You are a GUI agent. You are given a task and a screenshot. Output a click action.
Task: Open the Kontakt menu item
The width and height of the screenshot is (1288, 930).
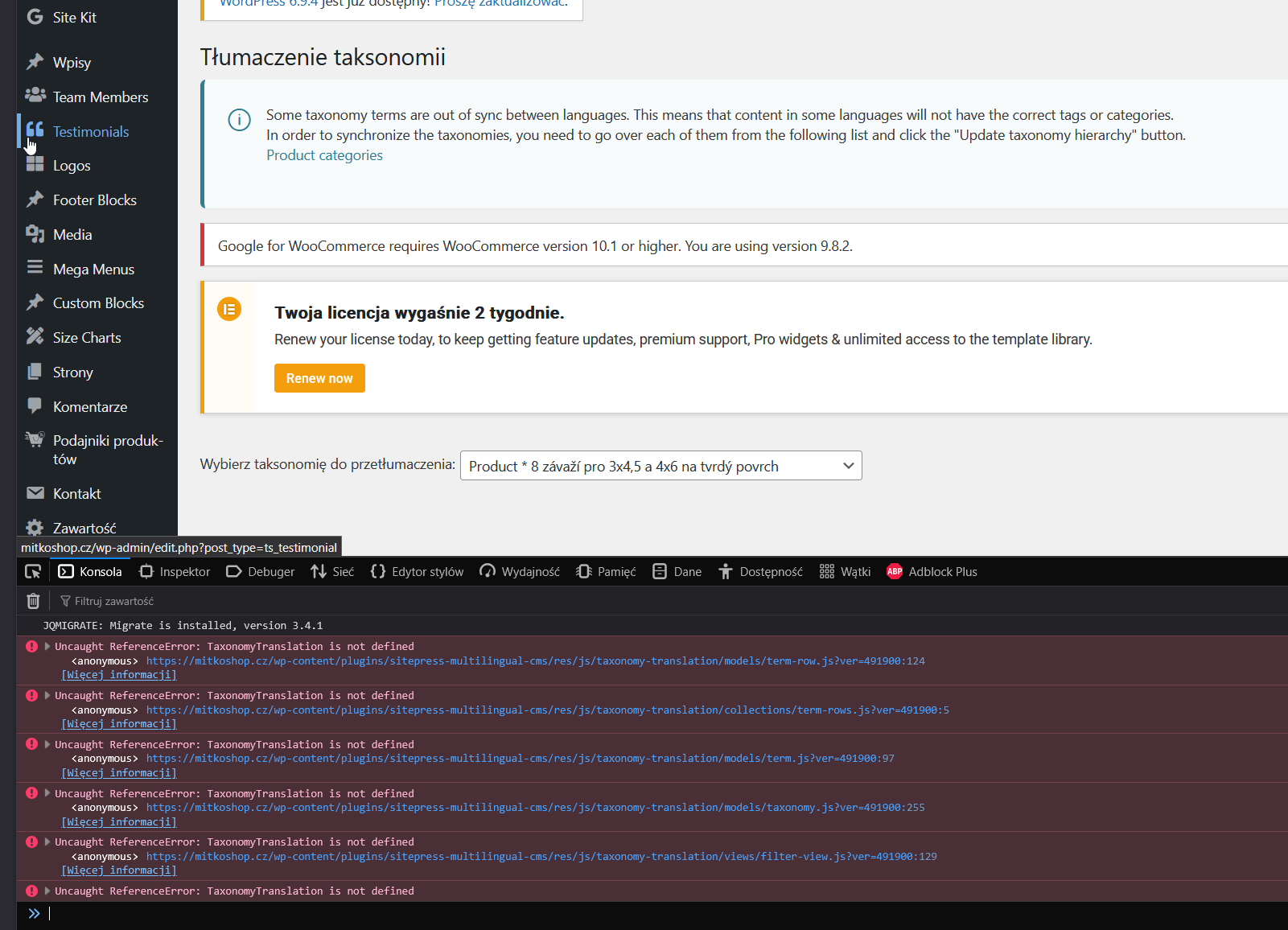coord(76,493)
